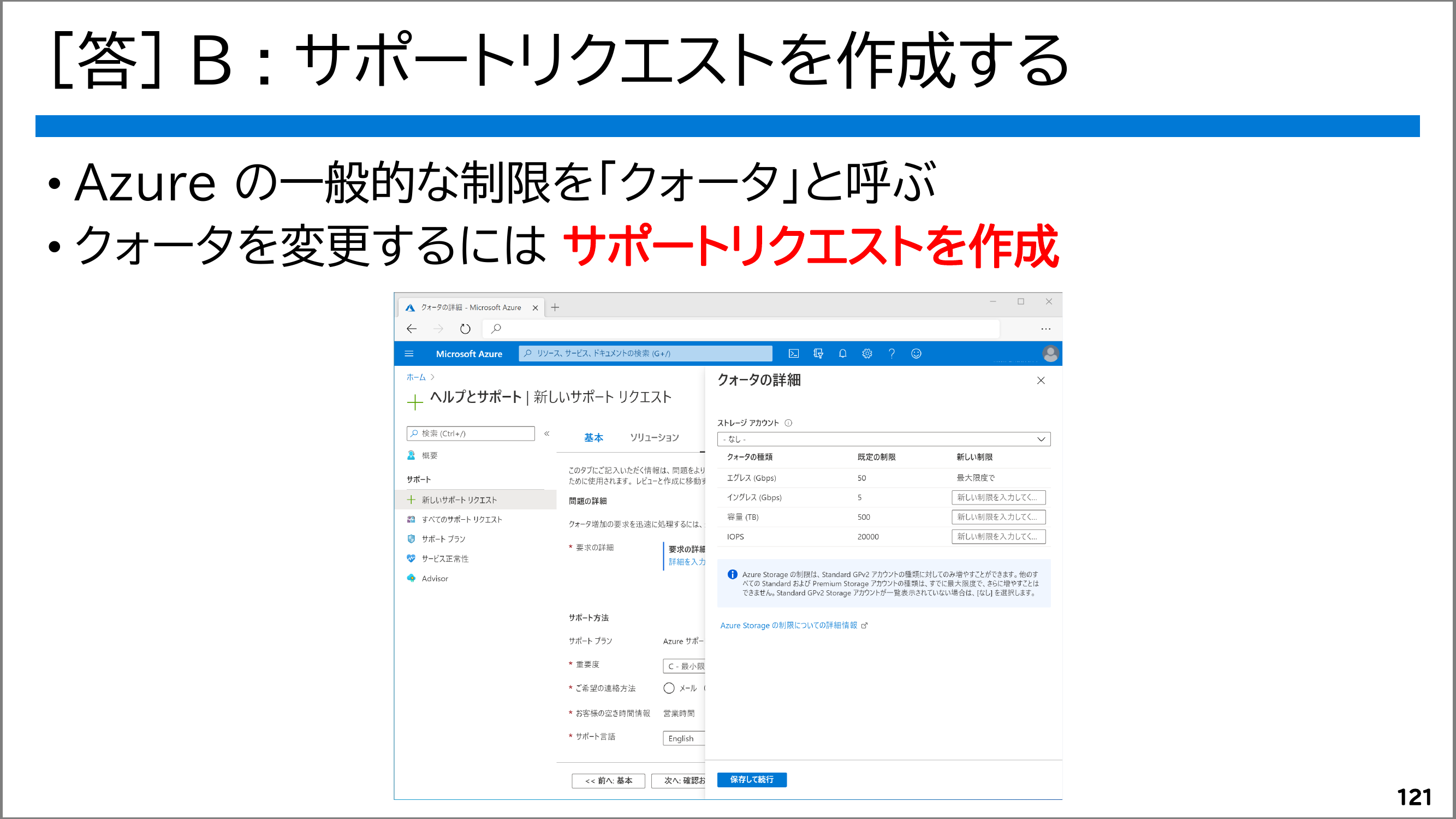Open the feedback smiley icon
This screenshot has width=1456, height=819.
click(916, 354)
